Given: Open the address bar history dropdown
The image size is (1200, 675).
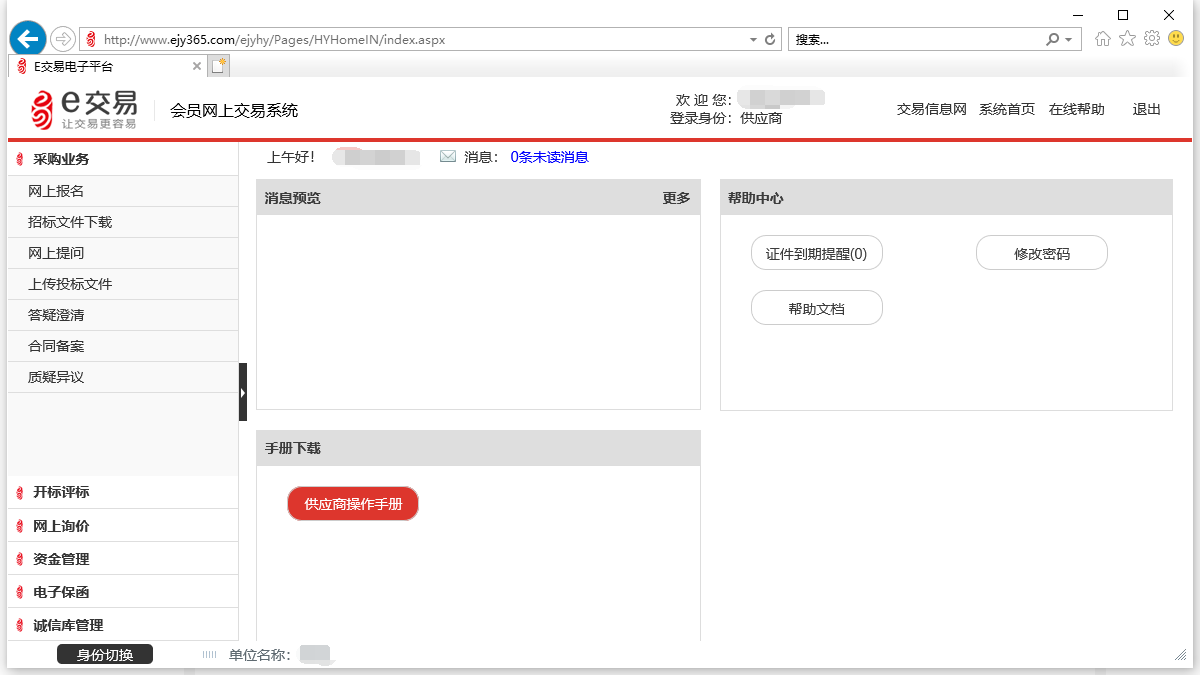Looking at the screenshot, I should [x=753, y=40].
